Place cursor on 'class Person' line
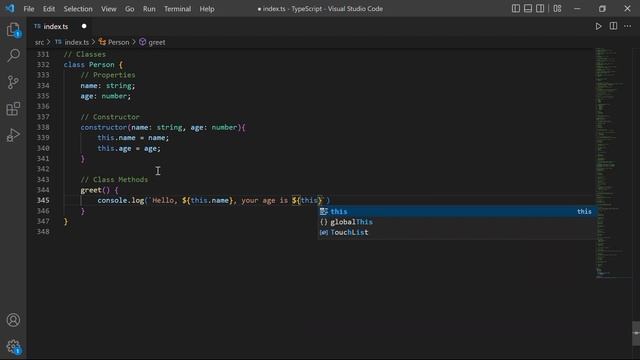Screen dimensions: 640x360 coord(93,64)
